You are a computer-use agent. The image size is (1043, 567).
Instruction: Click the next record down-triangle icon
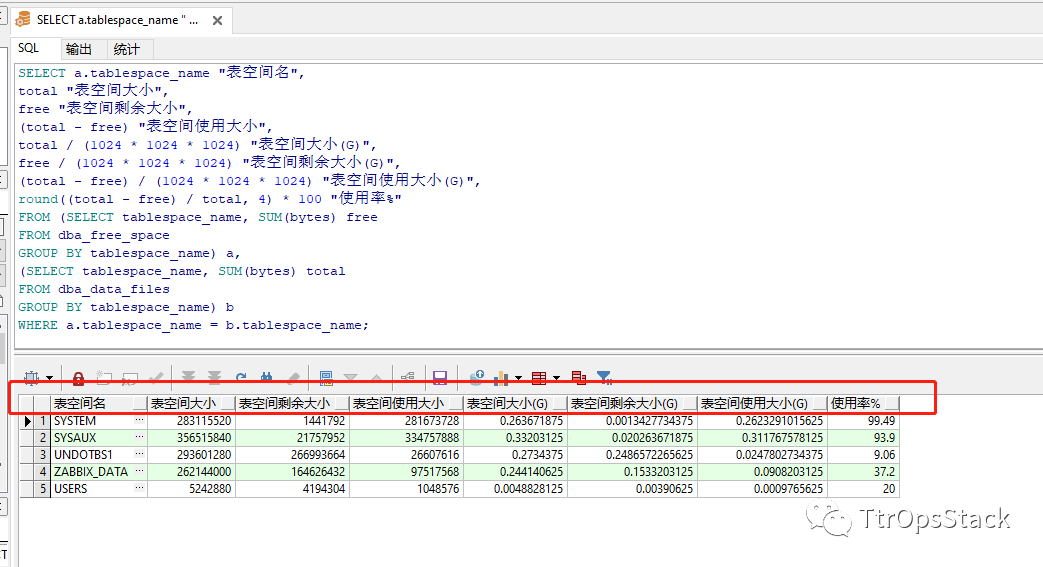(x=351, y=378)
